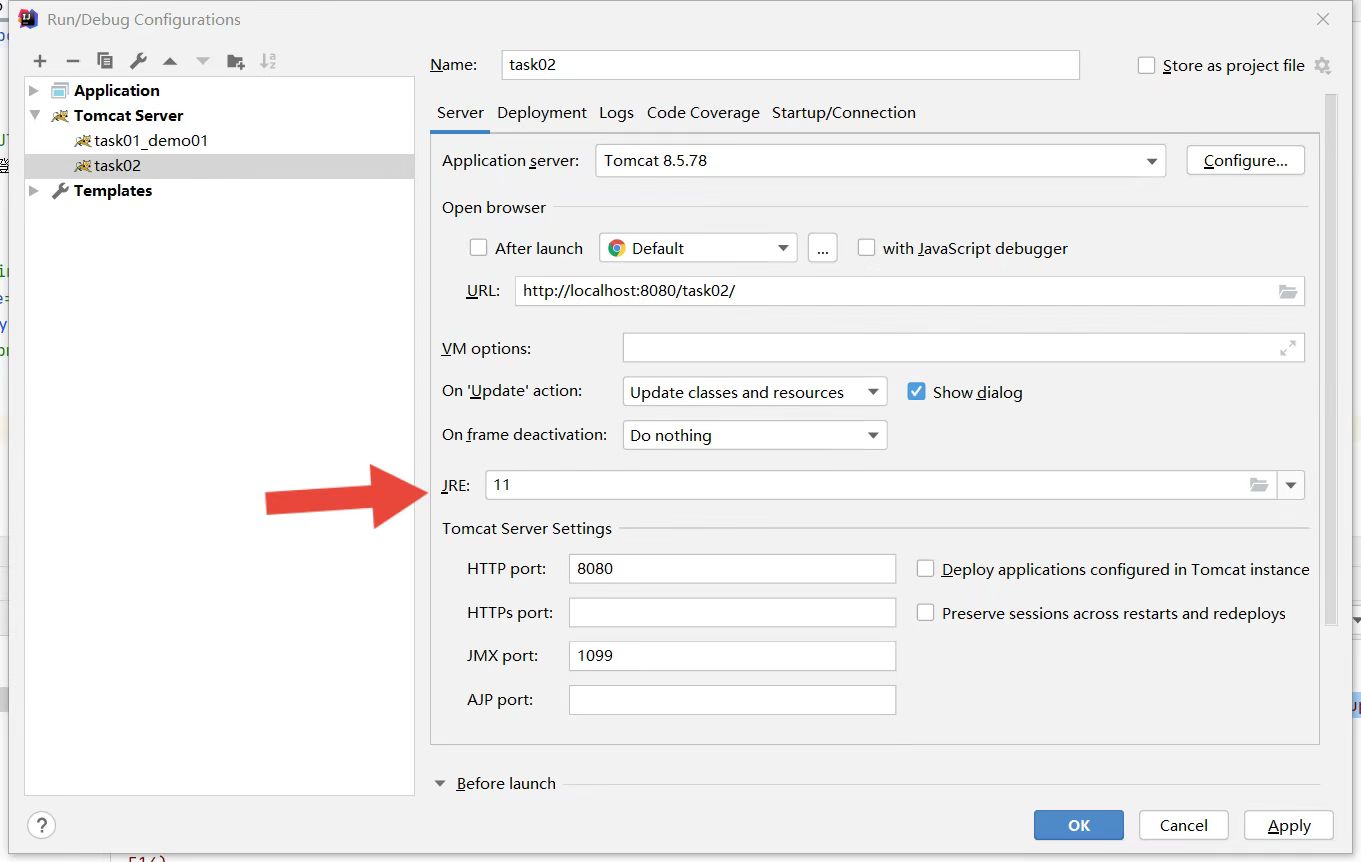Switch to the Code Coverage tab
This screenshot has width=1361, height=862.
tap(703, 113)
